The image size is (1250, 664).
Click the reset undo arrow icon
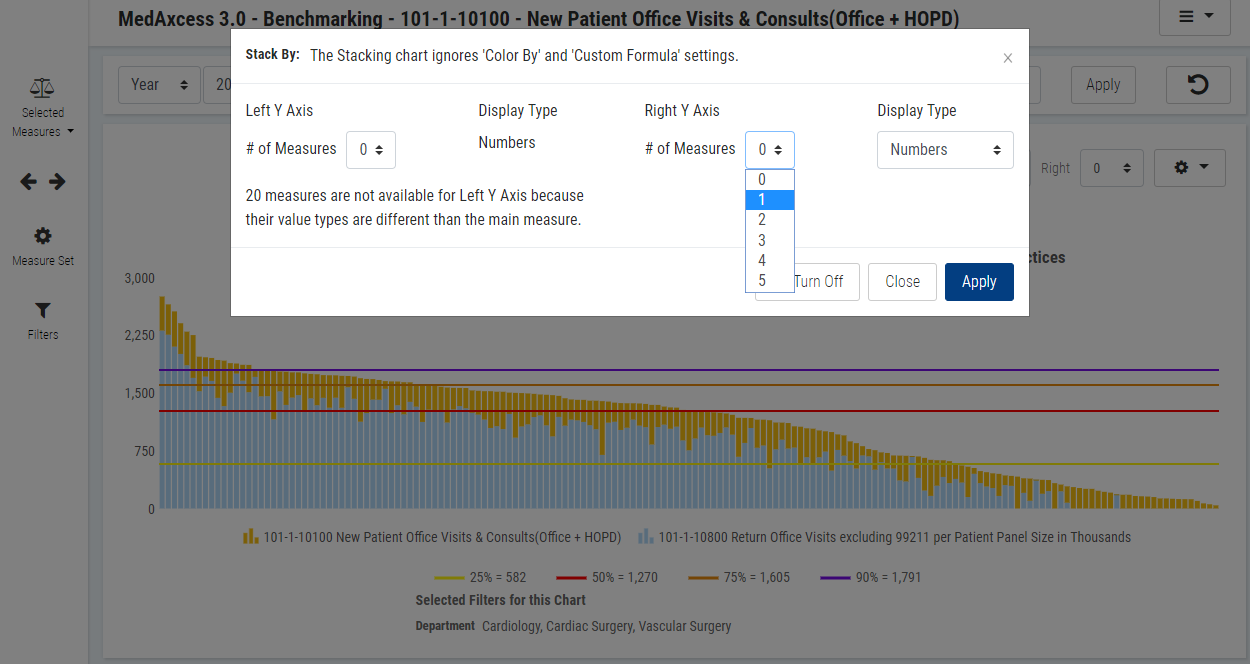tap(1196, 85)
